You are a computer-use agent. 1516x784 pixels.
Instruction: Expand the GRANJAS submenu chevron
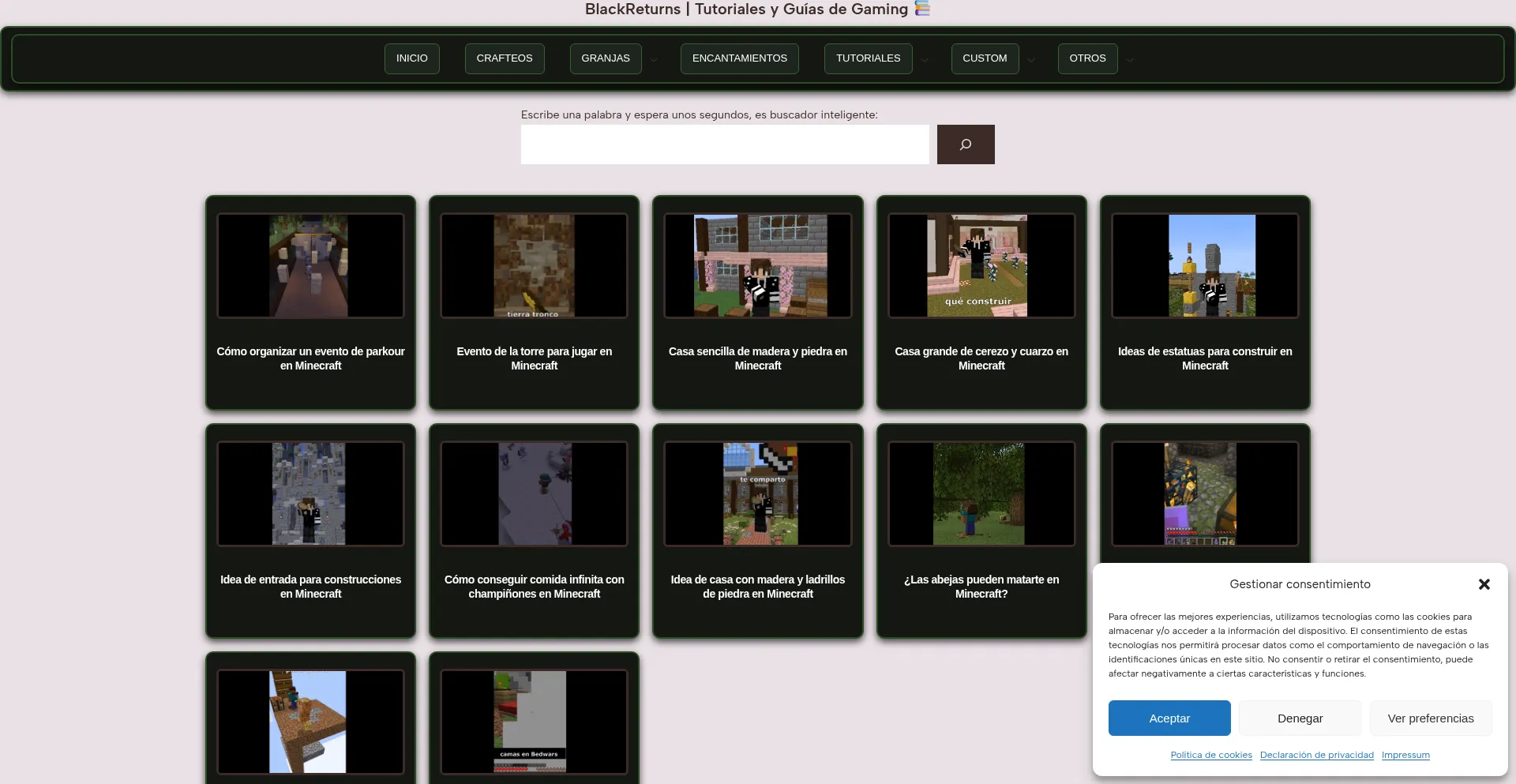pyautogui.click(x=654, y=60)
